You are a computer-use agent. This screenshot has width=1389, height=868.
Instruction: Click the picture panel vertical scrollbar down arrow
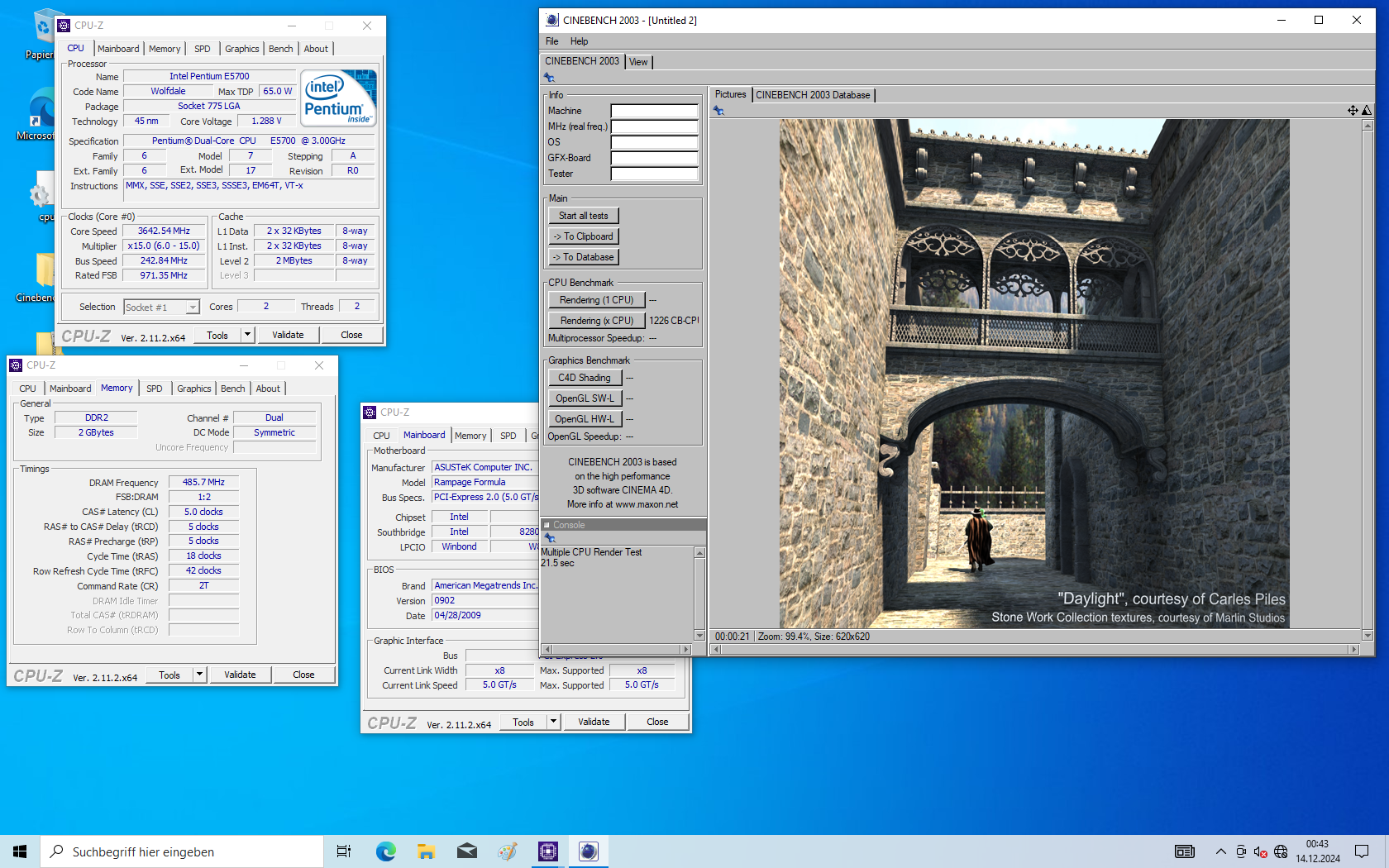tap(1368, 636)
